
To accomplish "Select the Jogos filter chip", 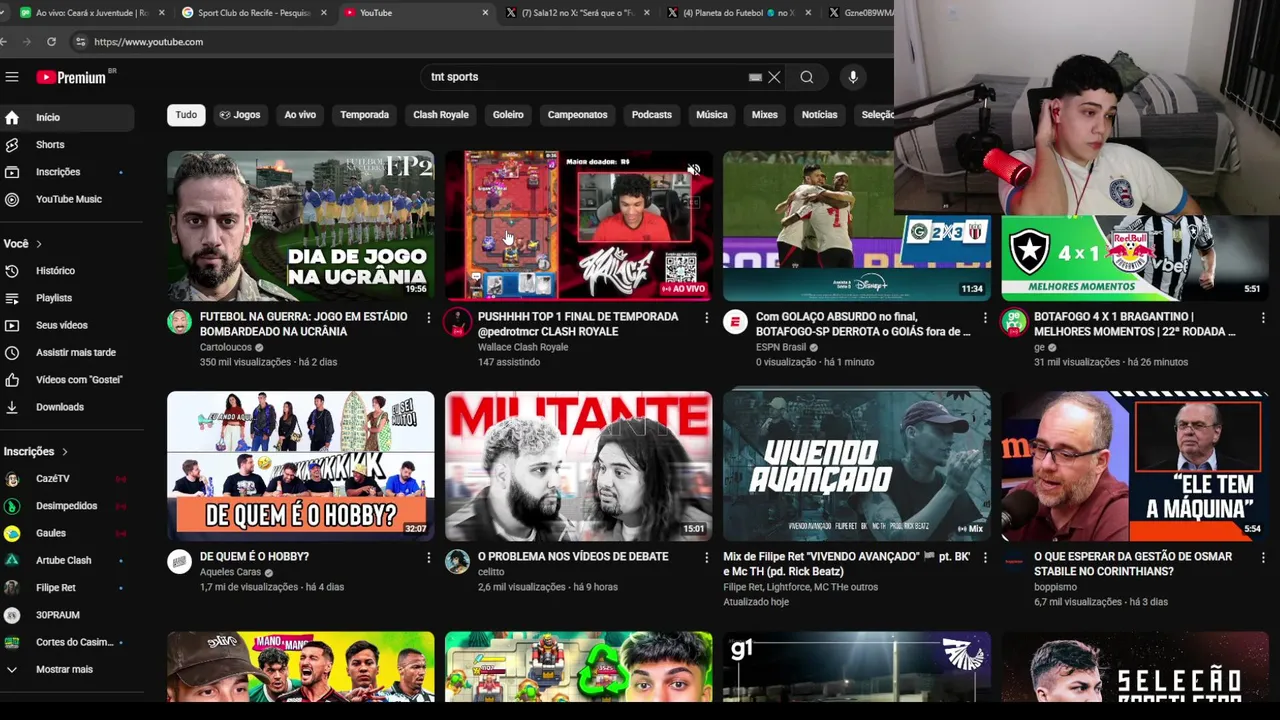I will pyautogui.click(x=240, y=115).
